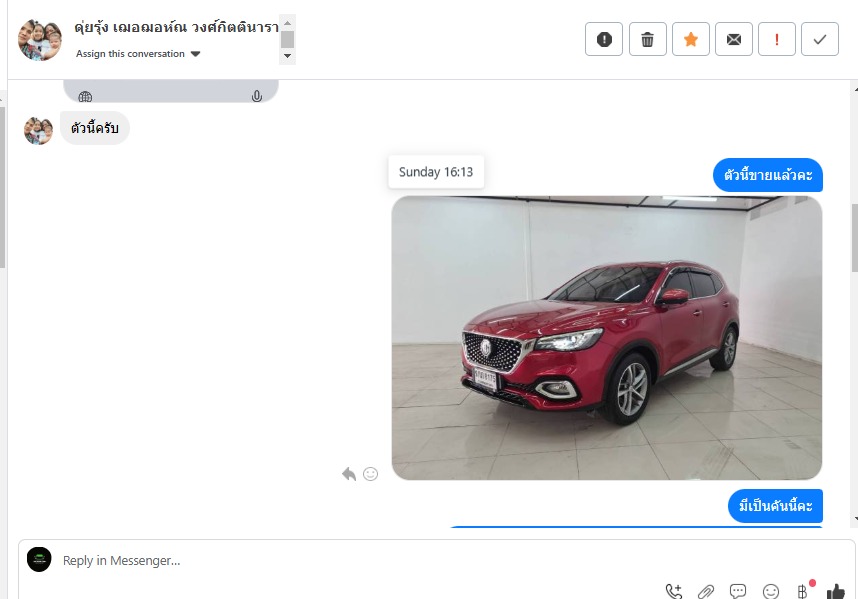Click the paperclip attachment icon
858x599 pixels.
706,591
